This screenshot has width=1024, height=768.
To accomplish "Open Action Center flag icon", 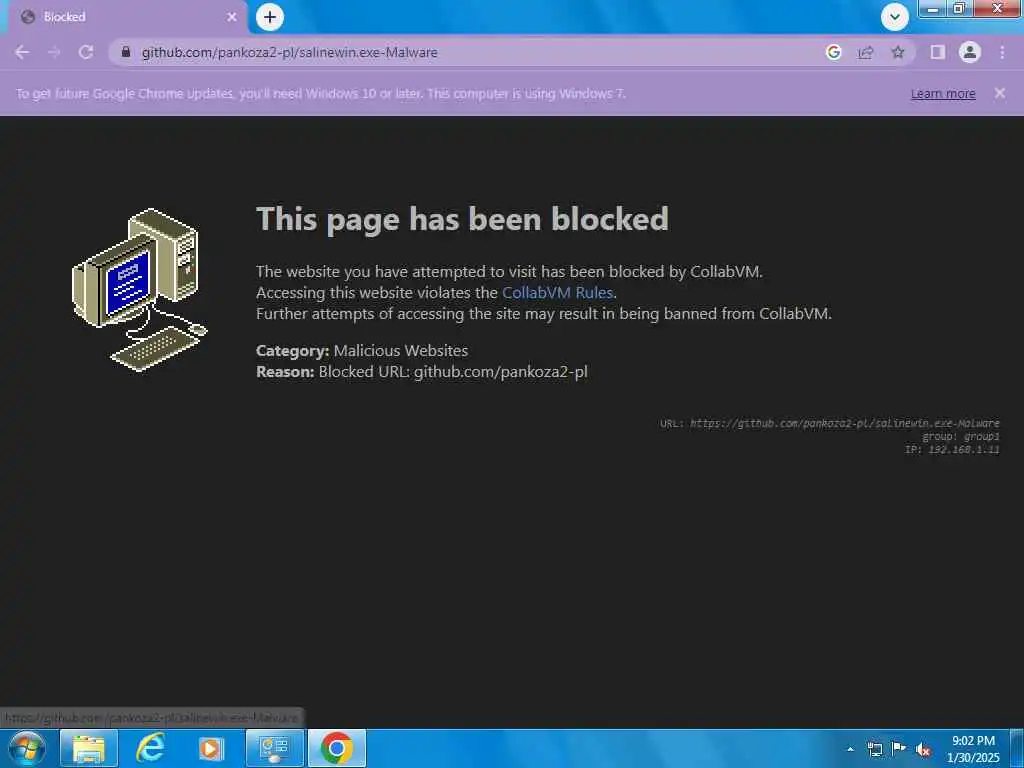I will 899,749.
